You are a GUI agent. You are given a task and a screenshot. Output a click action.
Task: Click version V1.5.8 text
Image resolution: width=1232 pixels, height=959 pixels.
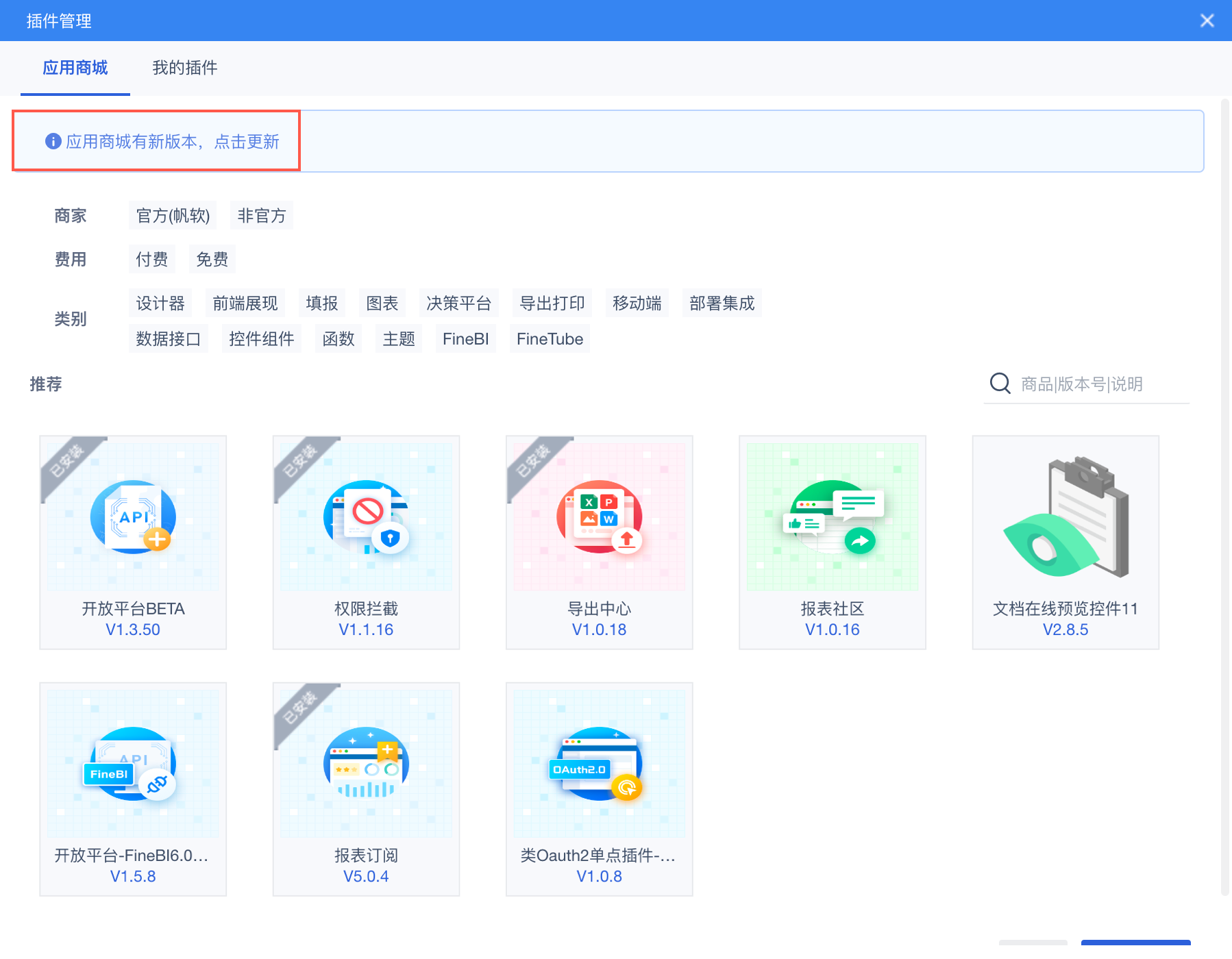[133, 876]
